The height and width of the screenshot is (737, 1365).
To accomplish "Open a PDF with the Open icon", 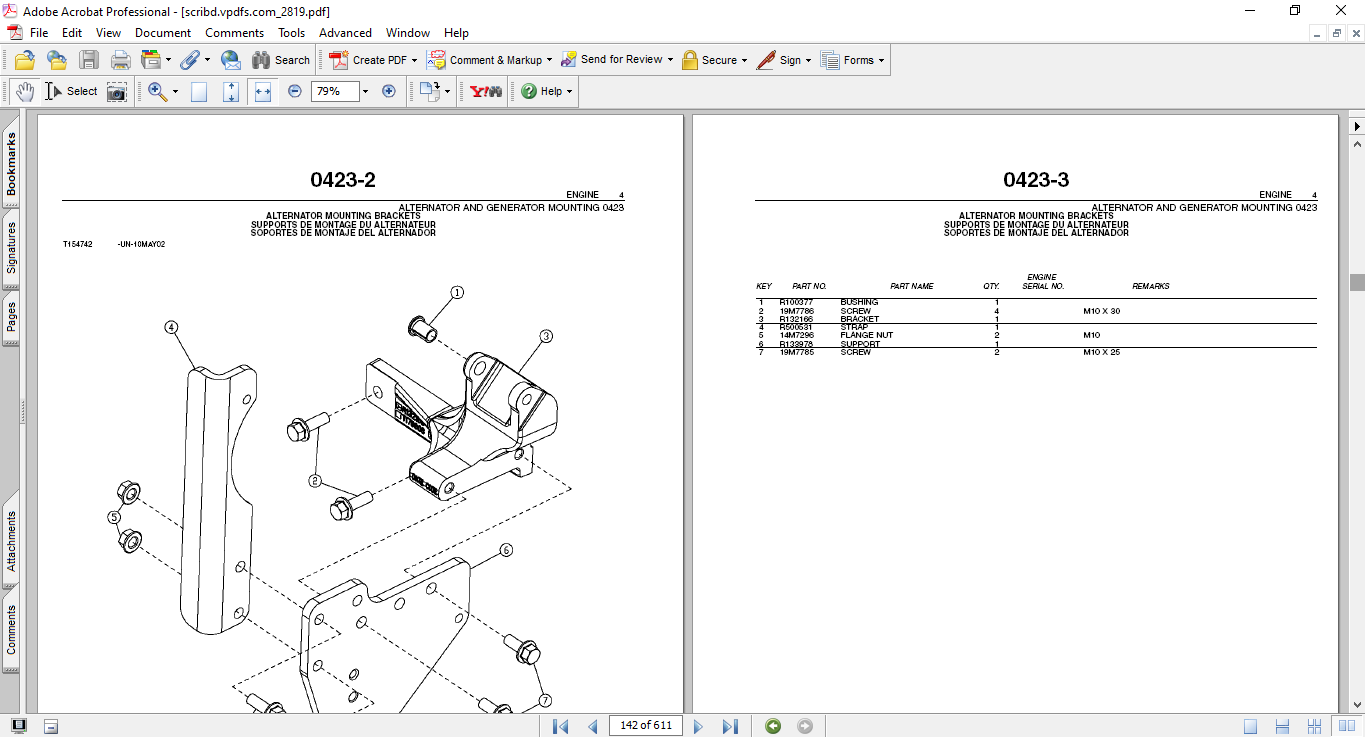I will [x=24, y=60].
